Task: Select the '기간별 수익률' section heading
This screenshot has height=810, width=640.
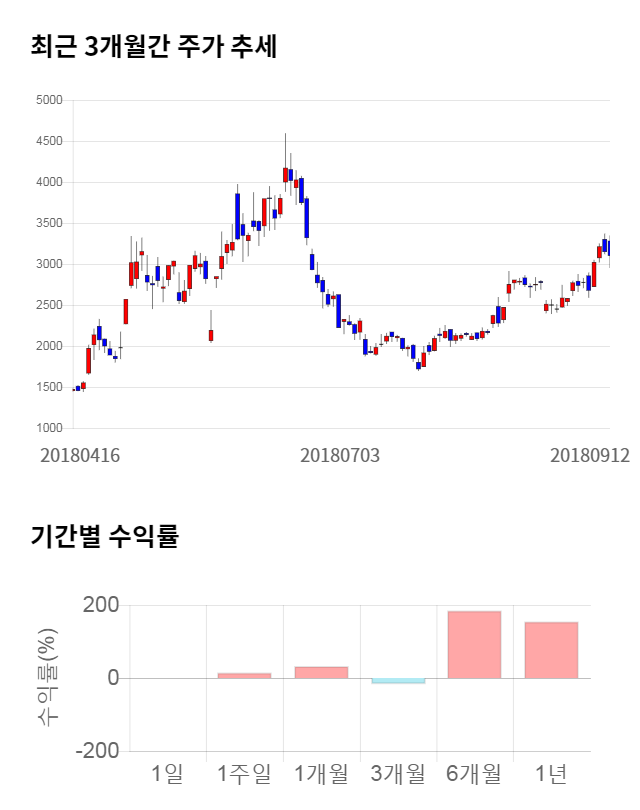Action: [104, 536]
